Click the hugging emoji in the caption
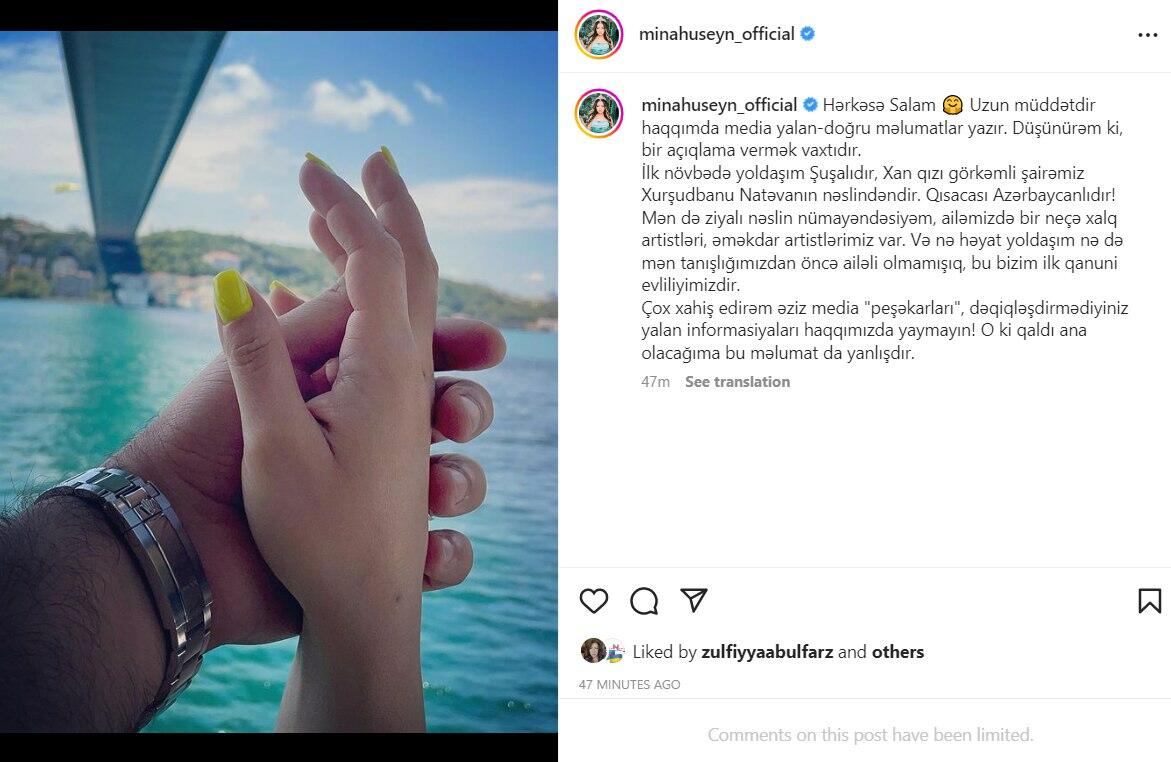Screen dimensions: 1171x762 tap(952, 105)
